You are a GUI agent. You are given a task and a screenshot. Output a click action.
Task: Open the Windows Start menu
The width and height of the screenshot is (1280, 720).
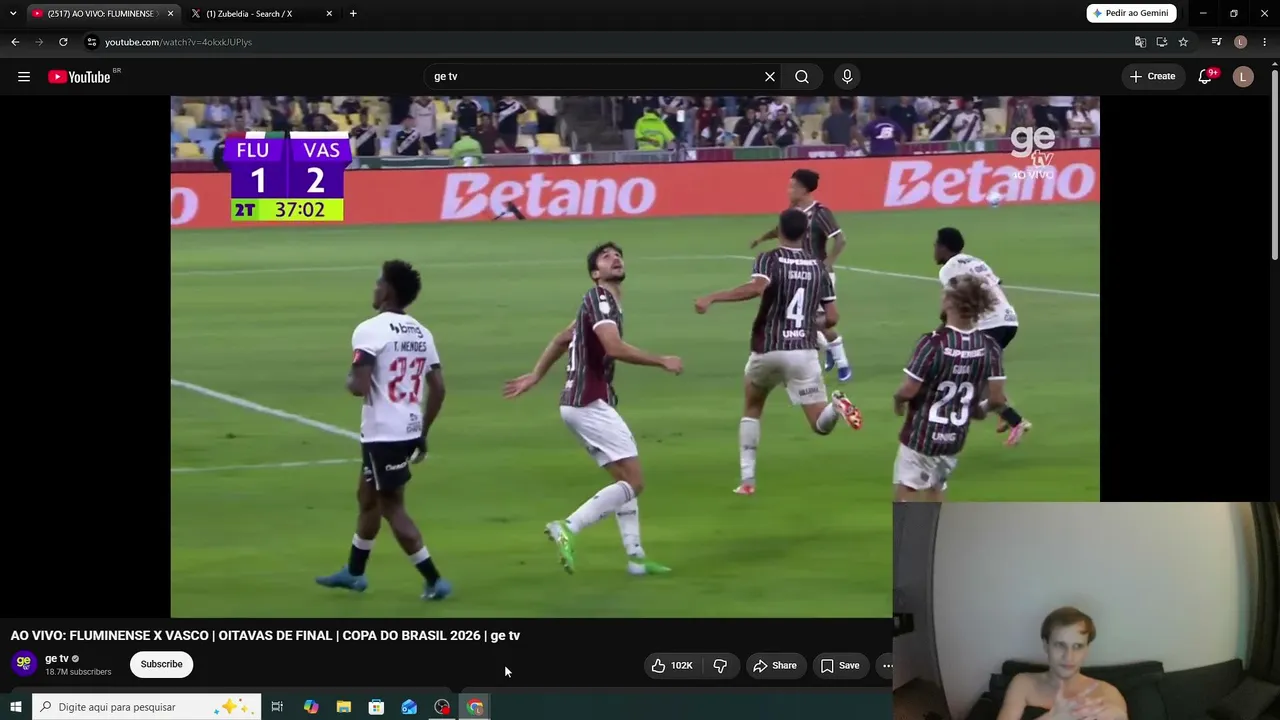click(x=16, y=707)
